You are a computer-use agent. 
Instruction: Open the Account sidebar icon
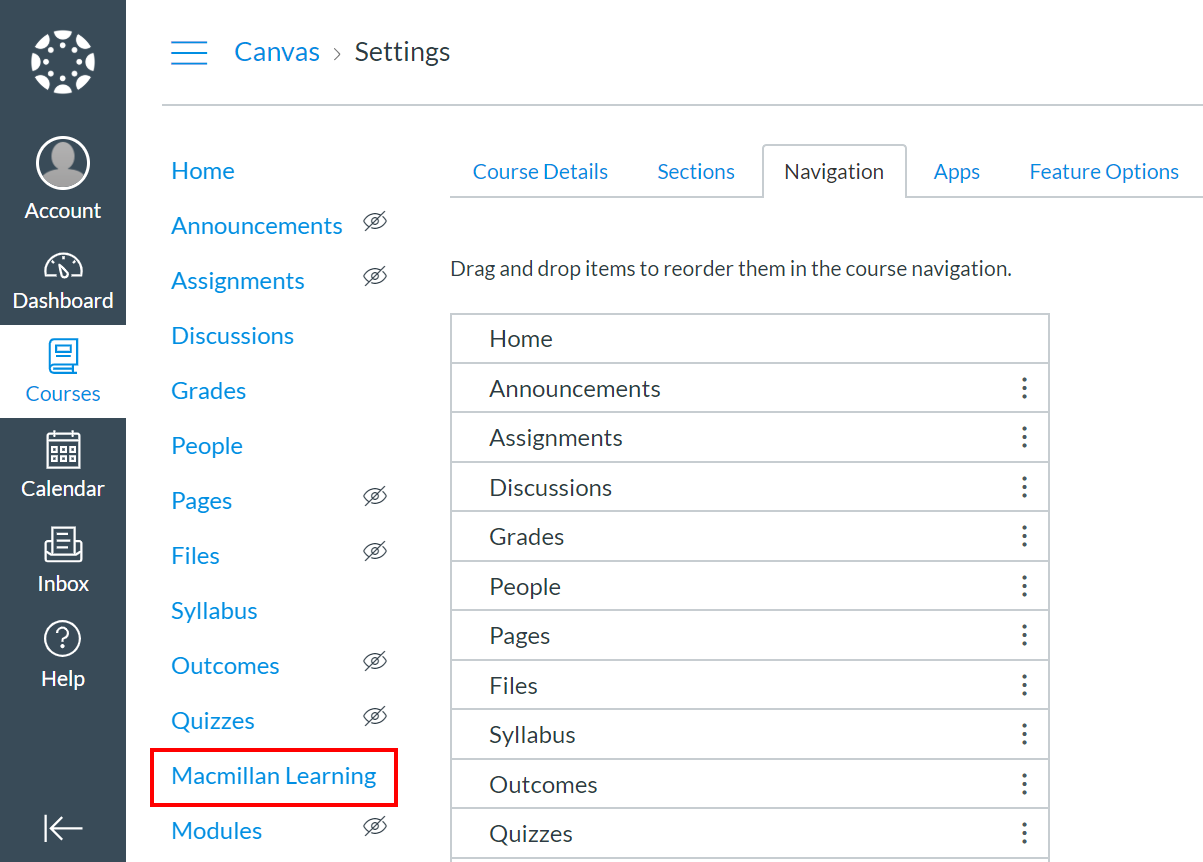(62, 162)
